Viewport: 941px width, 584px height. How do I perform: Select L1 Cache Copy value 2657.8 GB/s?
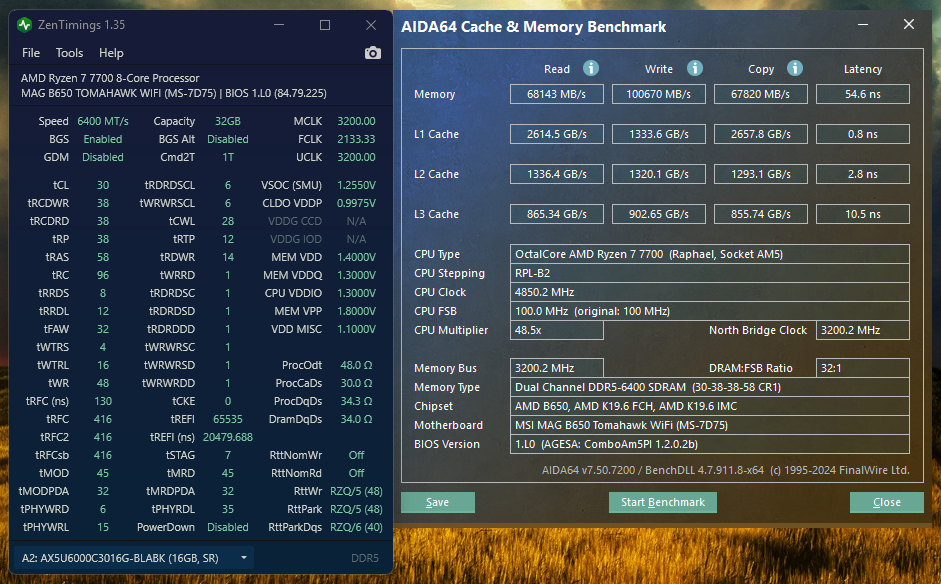point(760,134)
